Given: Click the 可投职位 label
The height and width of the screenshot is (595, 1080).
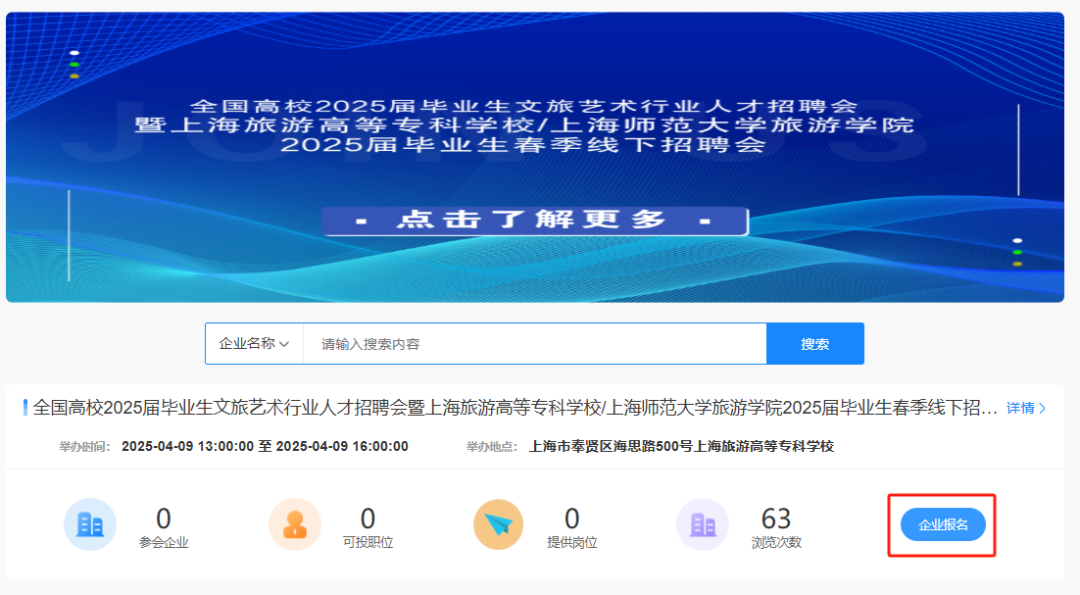Looking at the screenshot, I should point(368,543).
